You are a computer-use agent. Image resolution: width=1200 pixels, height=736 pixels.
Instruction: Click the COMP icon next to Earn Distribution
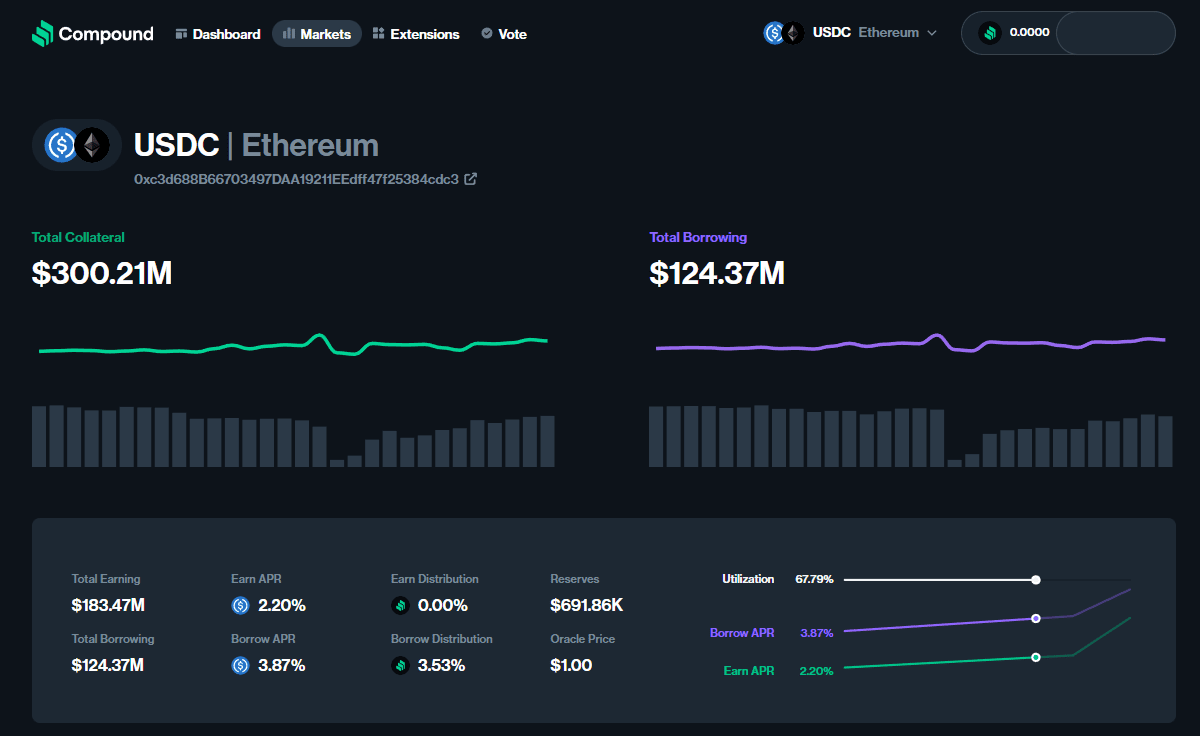[x=399, y=605]
